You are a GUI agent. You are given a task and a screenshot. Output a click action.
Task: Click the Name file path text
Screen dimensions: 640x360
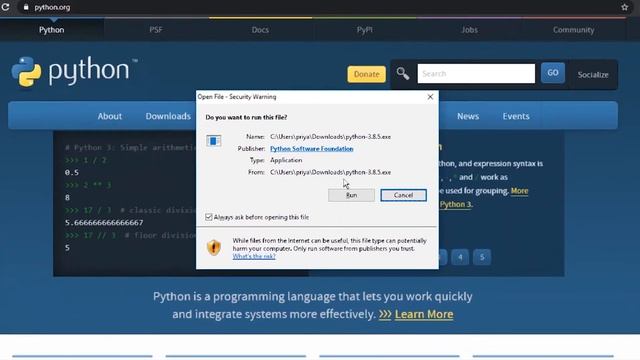tap(330, 137)
